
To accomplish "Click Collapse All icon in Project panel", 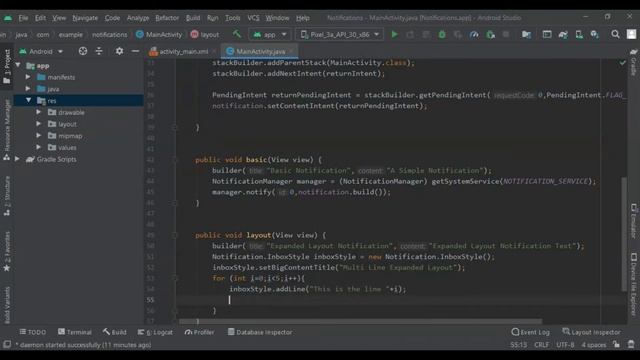I will point(99,51).
